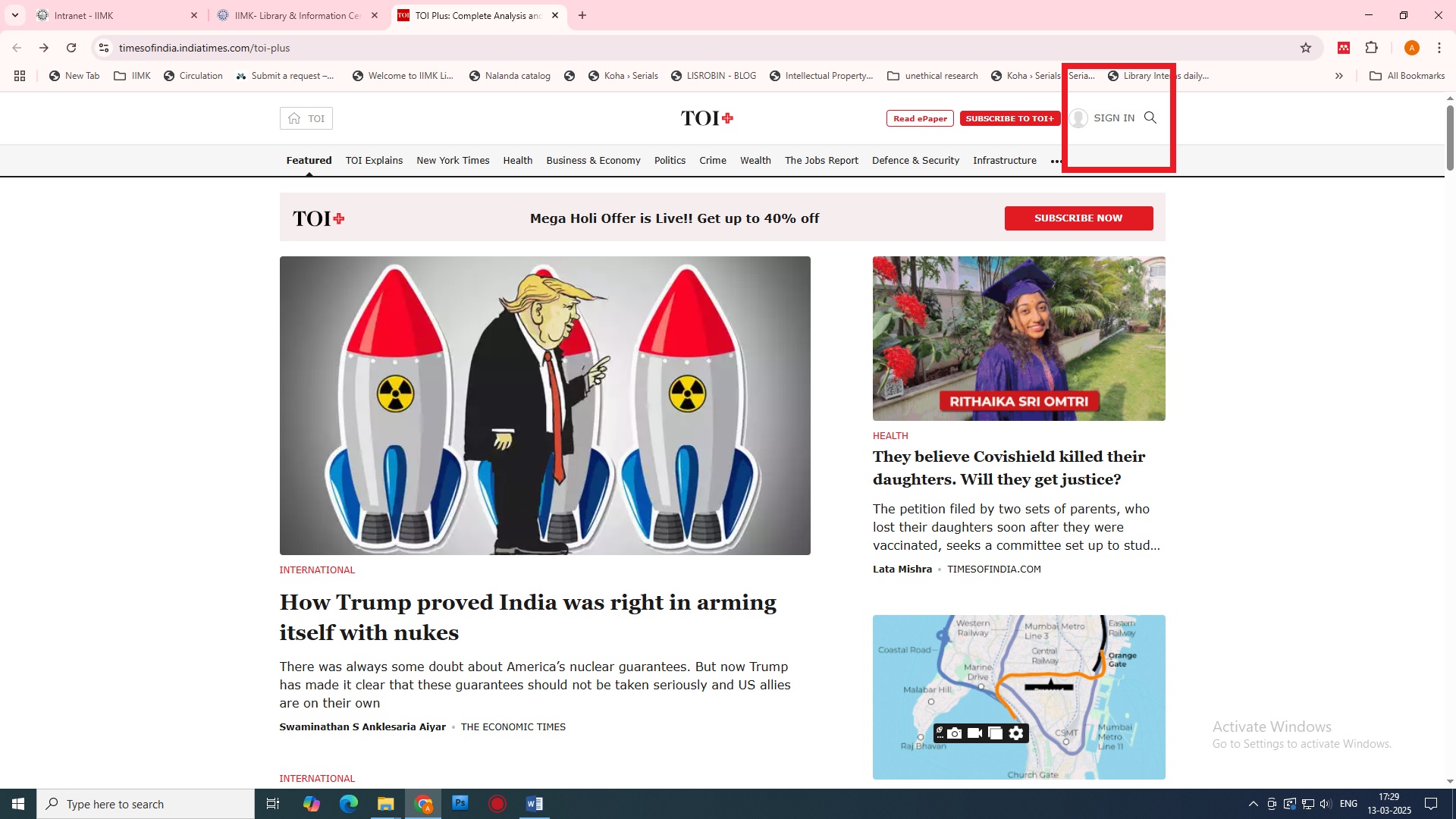Switch to the IIMK Library browser tab
Viewport: 1456px width, 819px height.
coord(297,15)
